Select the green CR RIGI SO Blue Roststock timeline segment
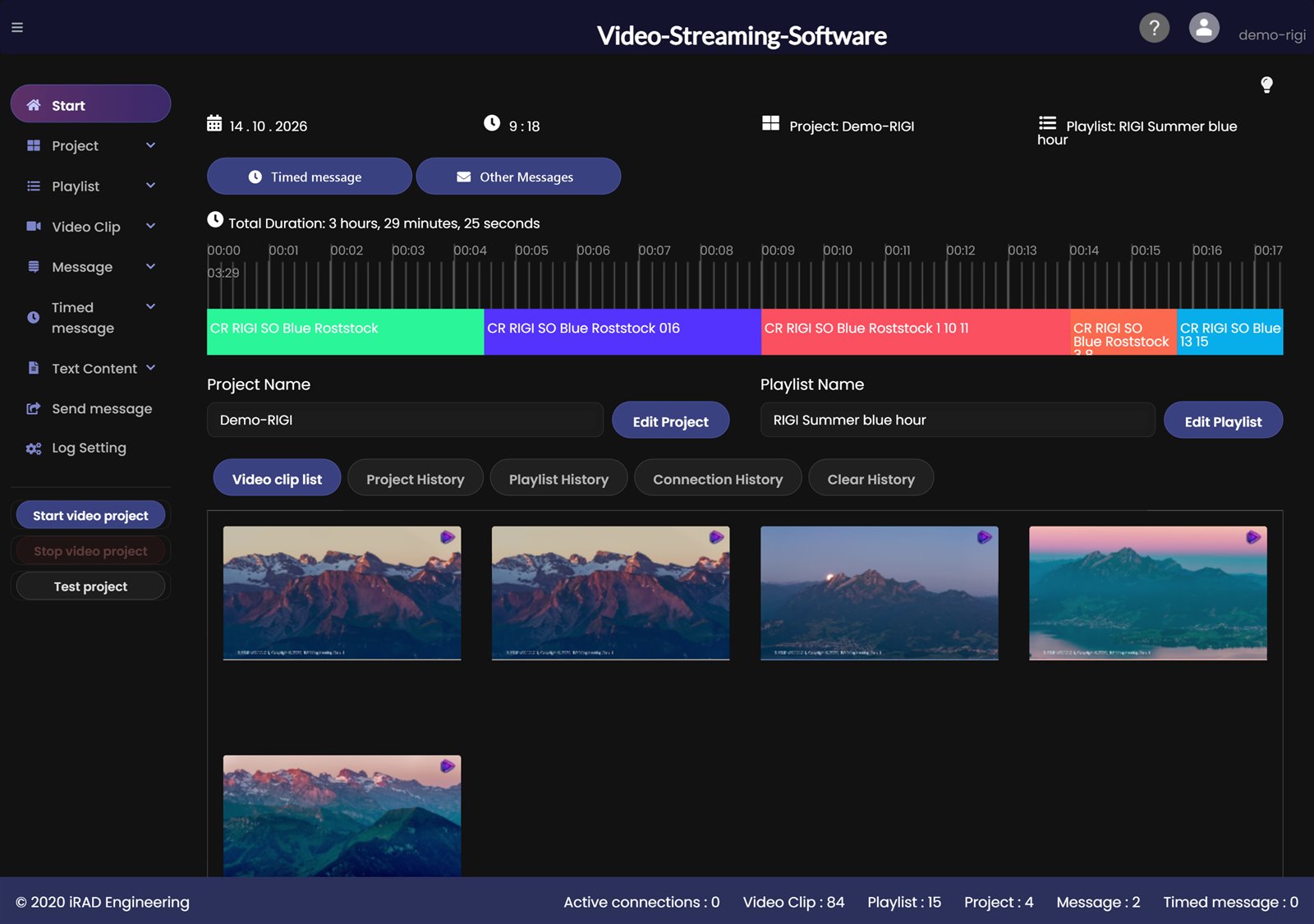Viewport: 1314px width, 924px height. coord(345,332)
